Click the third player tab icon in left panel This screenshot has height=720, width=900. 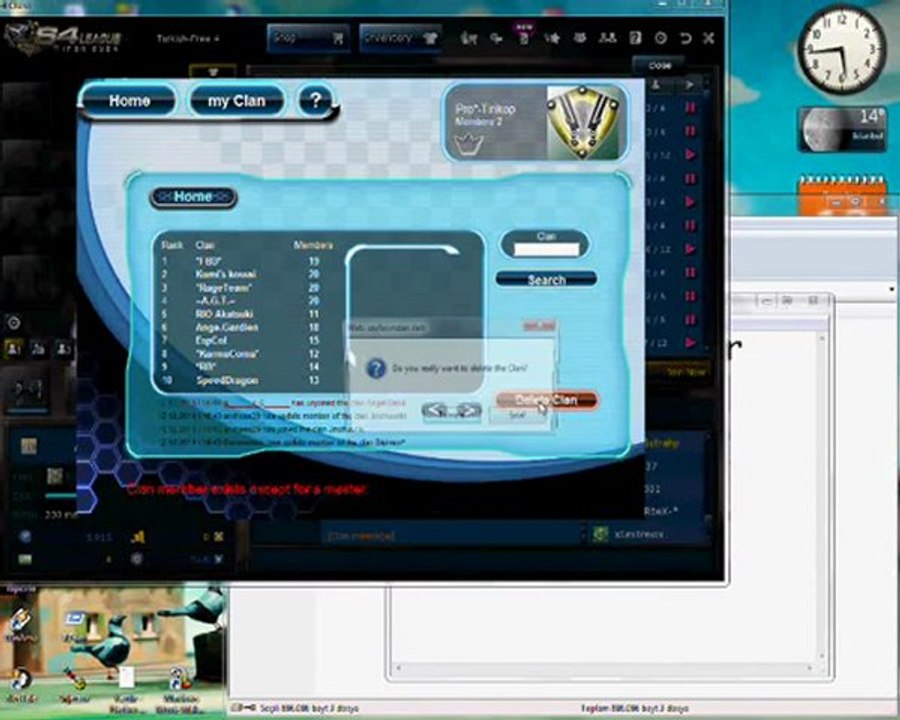point(64,349)
